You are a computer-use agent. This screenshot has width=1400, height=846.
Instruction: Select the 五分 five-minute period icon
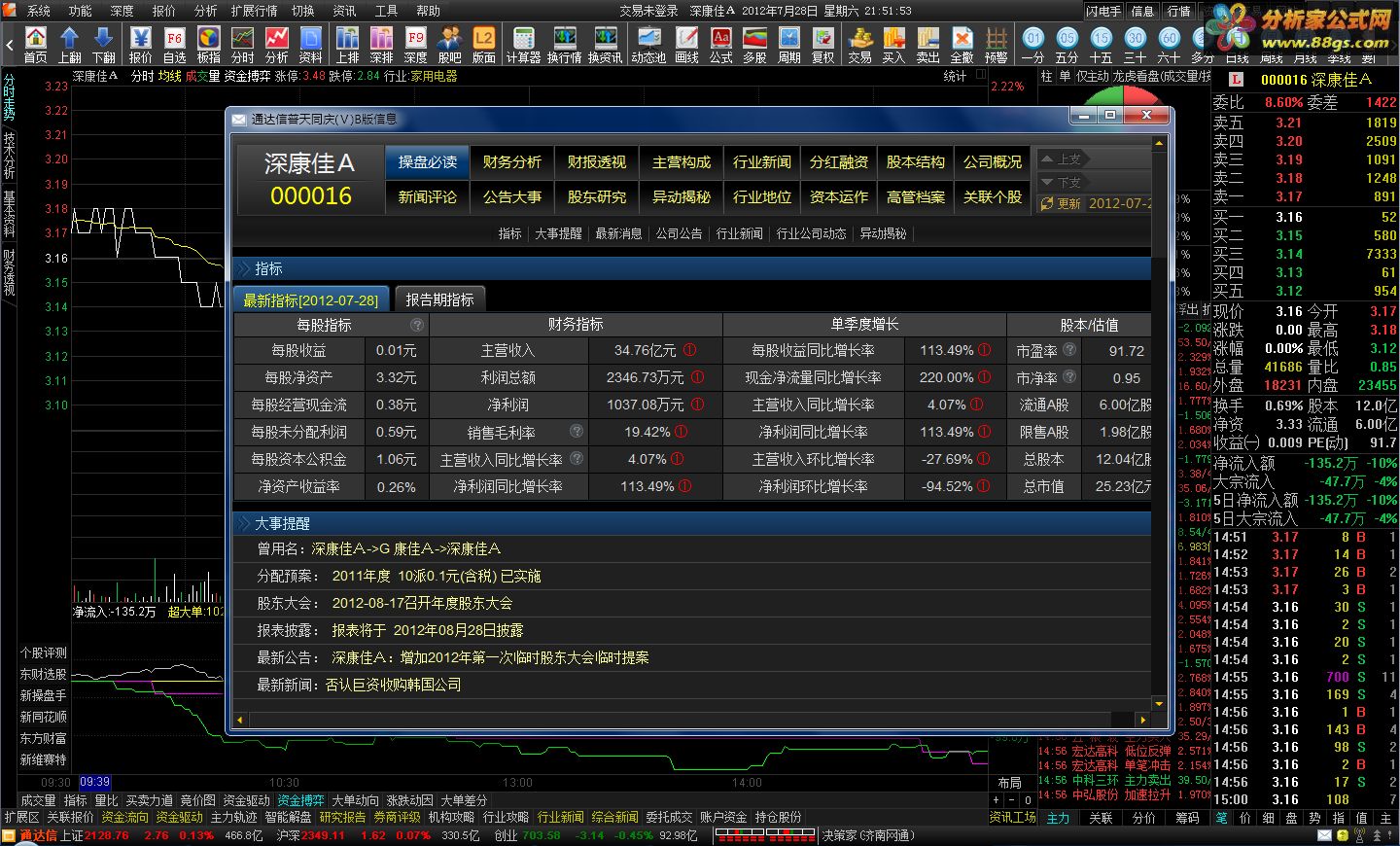point(1067,44)
